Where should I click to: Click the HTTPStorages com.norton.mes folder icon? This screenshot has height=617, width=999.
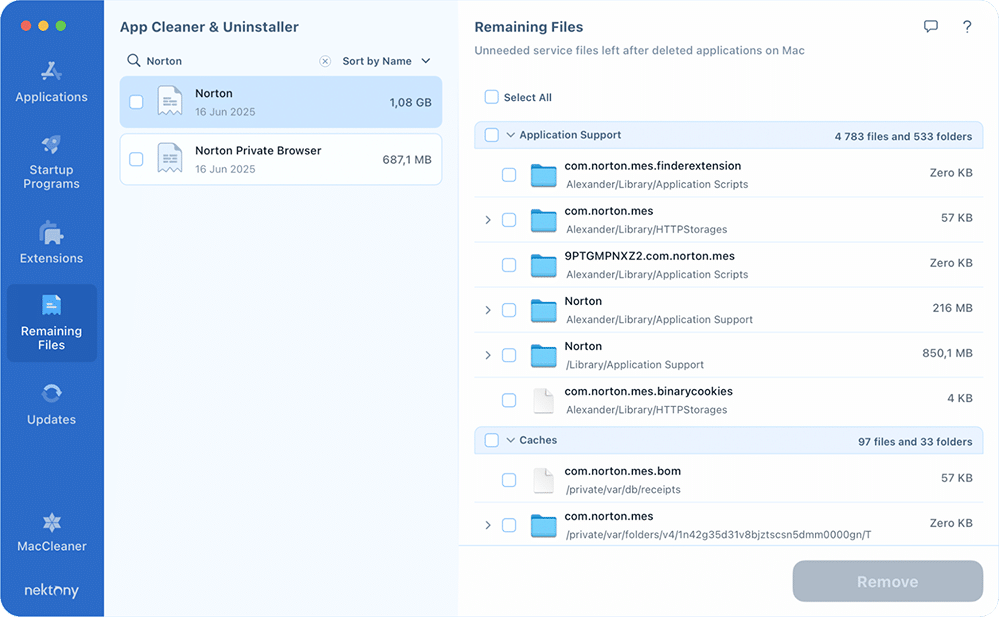click(543, 220)
